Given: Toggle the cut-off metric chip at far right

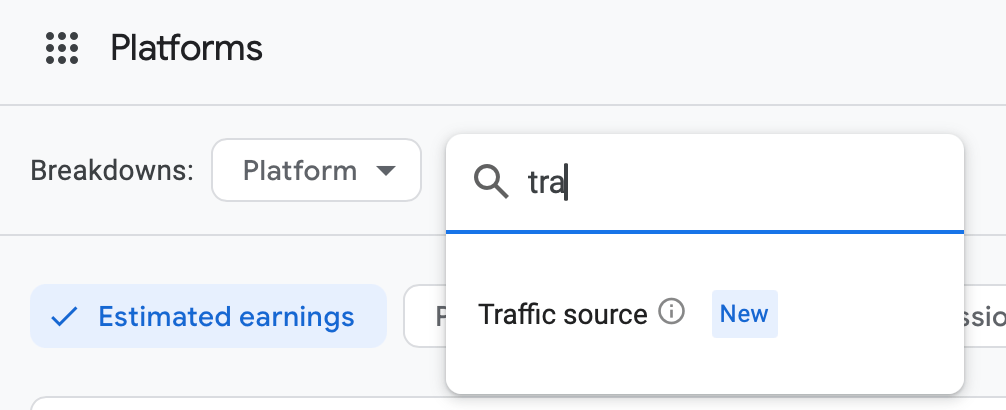Looking at the screenshot, I should click(x=985, y=317).
